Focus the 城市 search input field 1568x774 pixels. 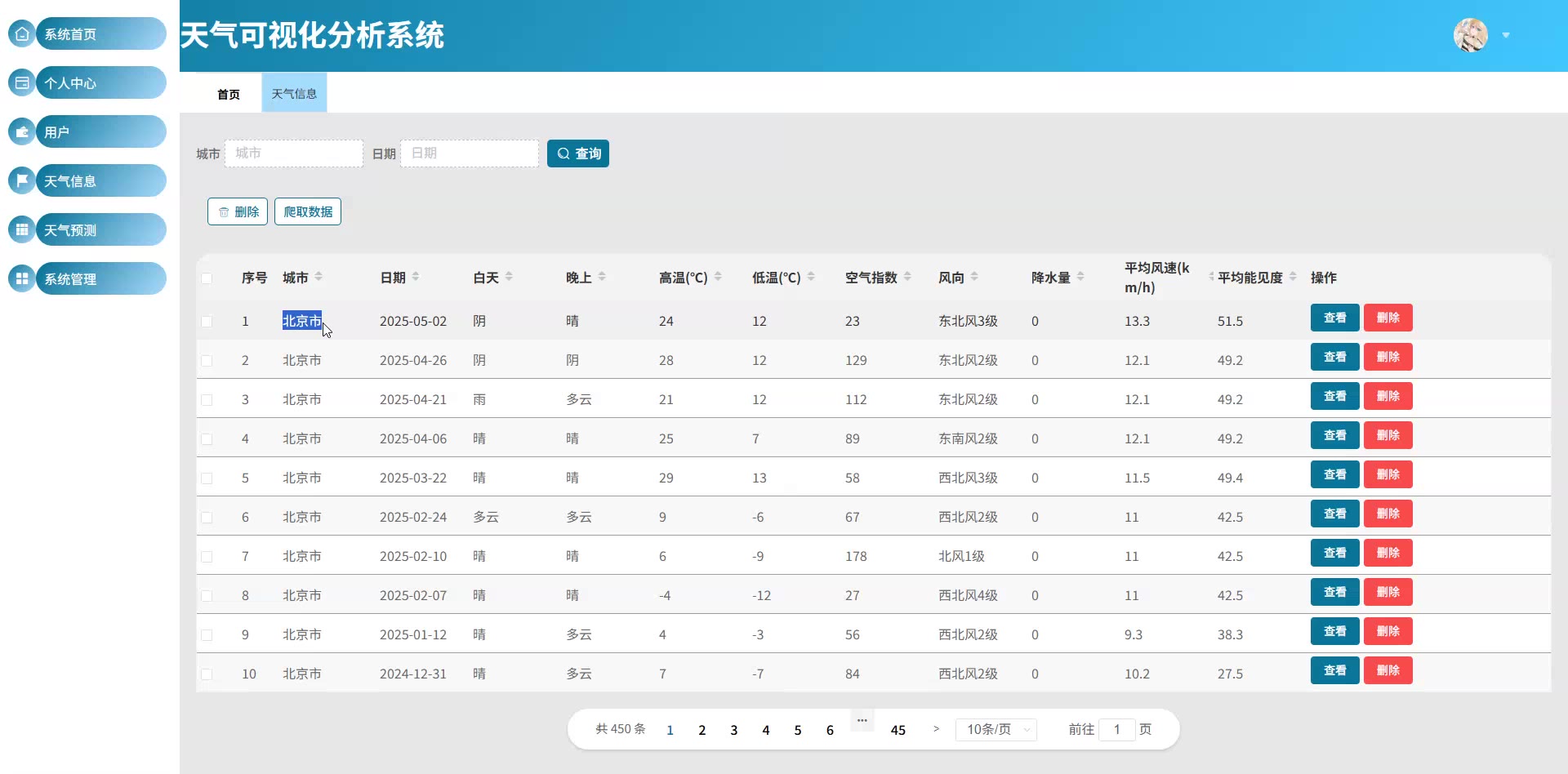click(x=294, y=153)
